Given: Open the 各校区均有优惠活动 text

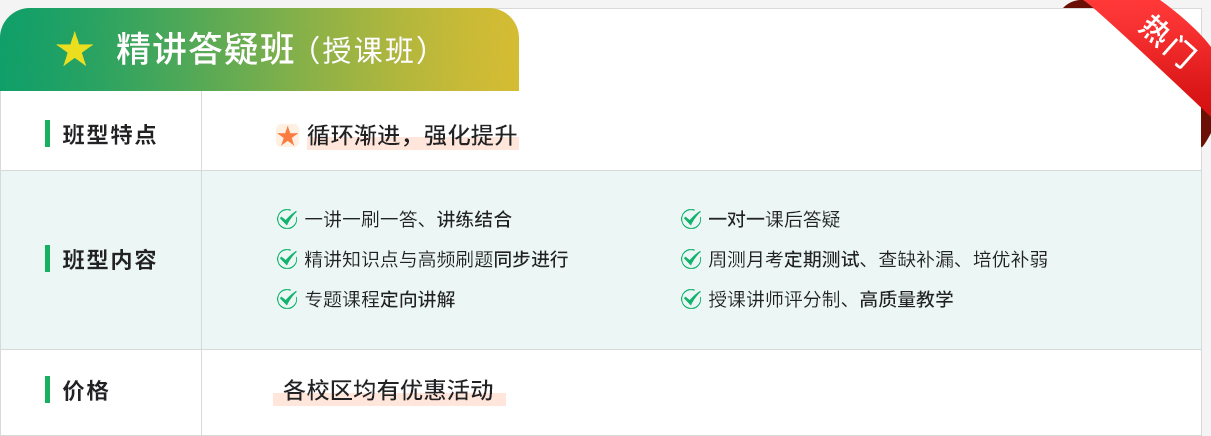Looking at the screenshot, I should pyautogui.click(x=389, y=390).
